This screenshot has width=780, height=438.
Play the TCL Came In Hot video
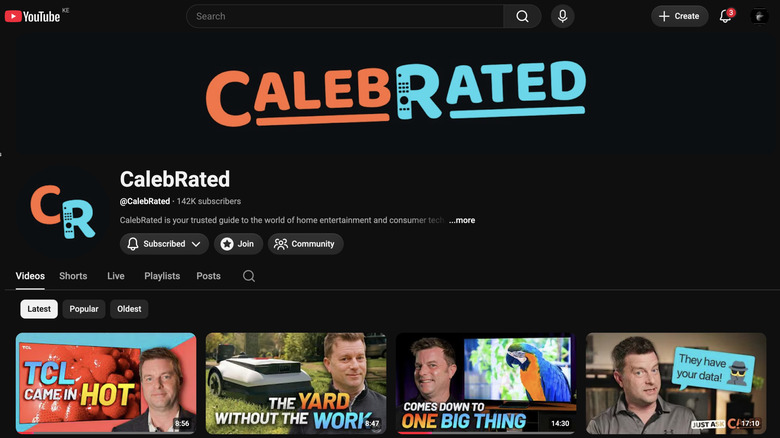(x=106, y=383)
